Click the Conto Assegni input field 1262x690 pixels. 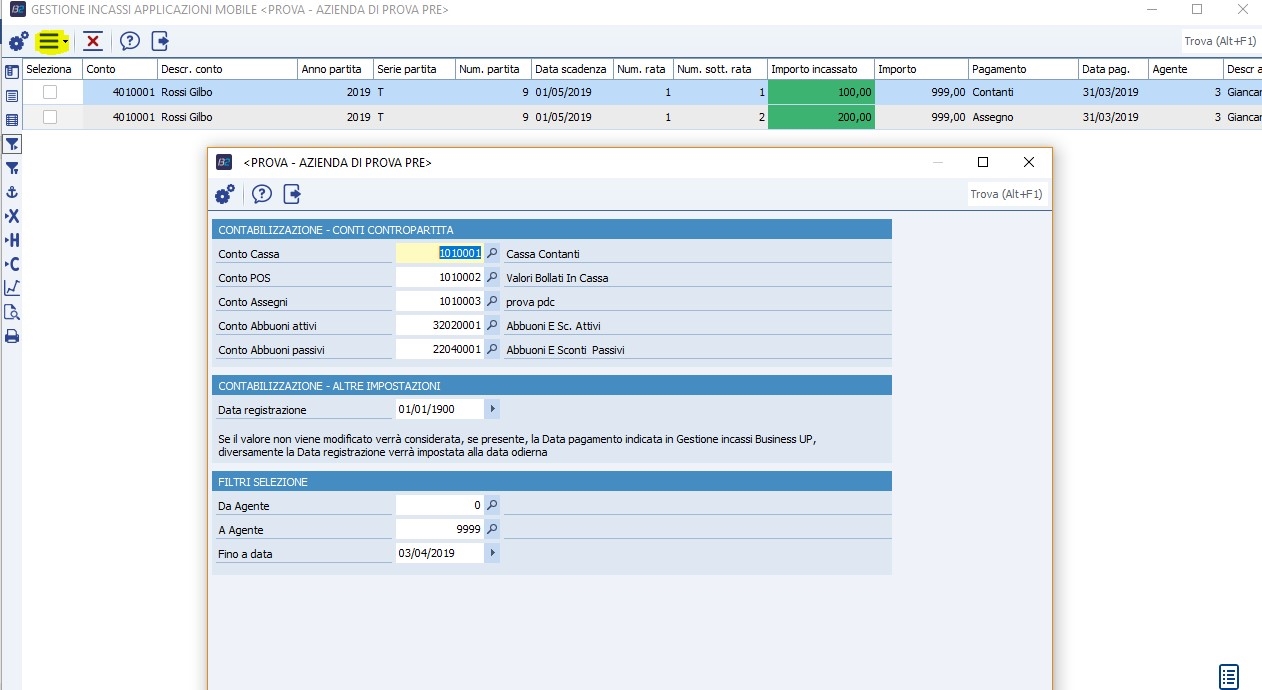click(439, 302)
